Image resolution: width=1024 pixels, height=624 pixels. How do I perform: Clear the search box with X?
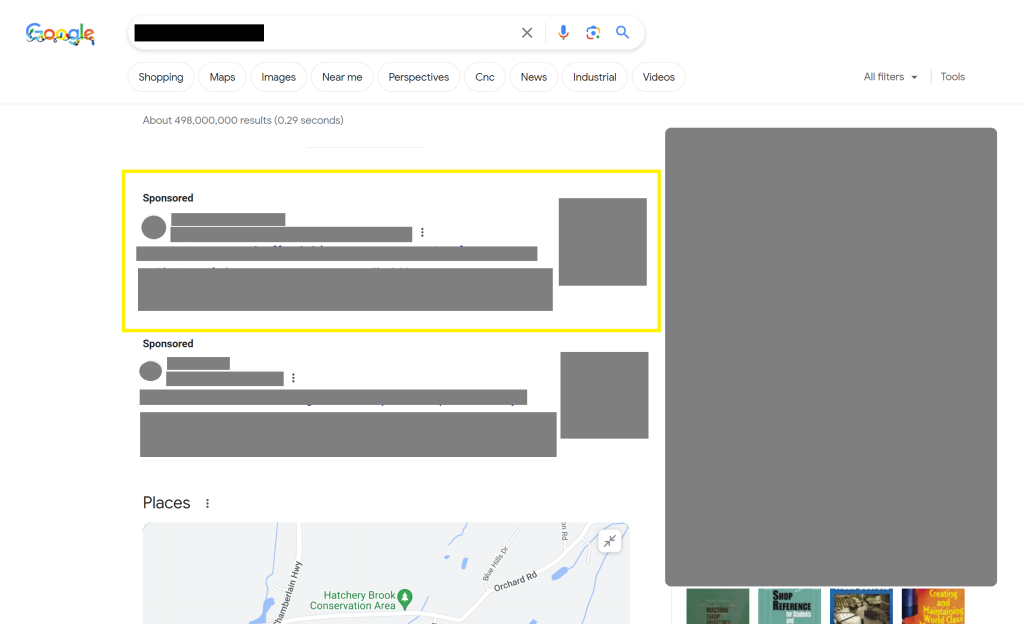click(527, 33)
